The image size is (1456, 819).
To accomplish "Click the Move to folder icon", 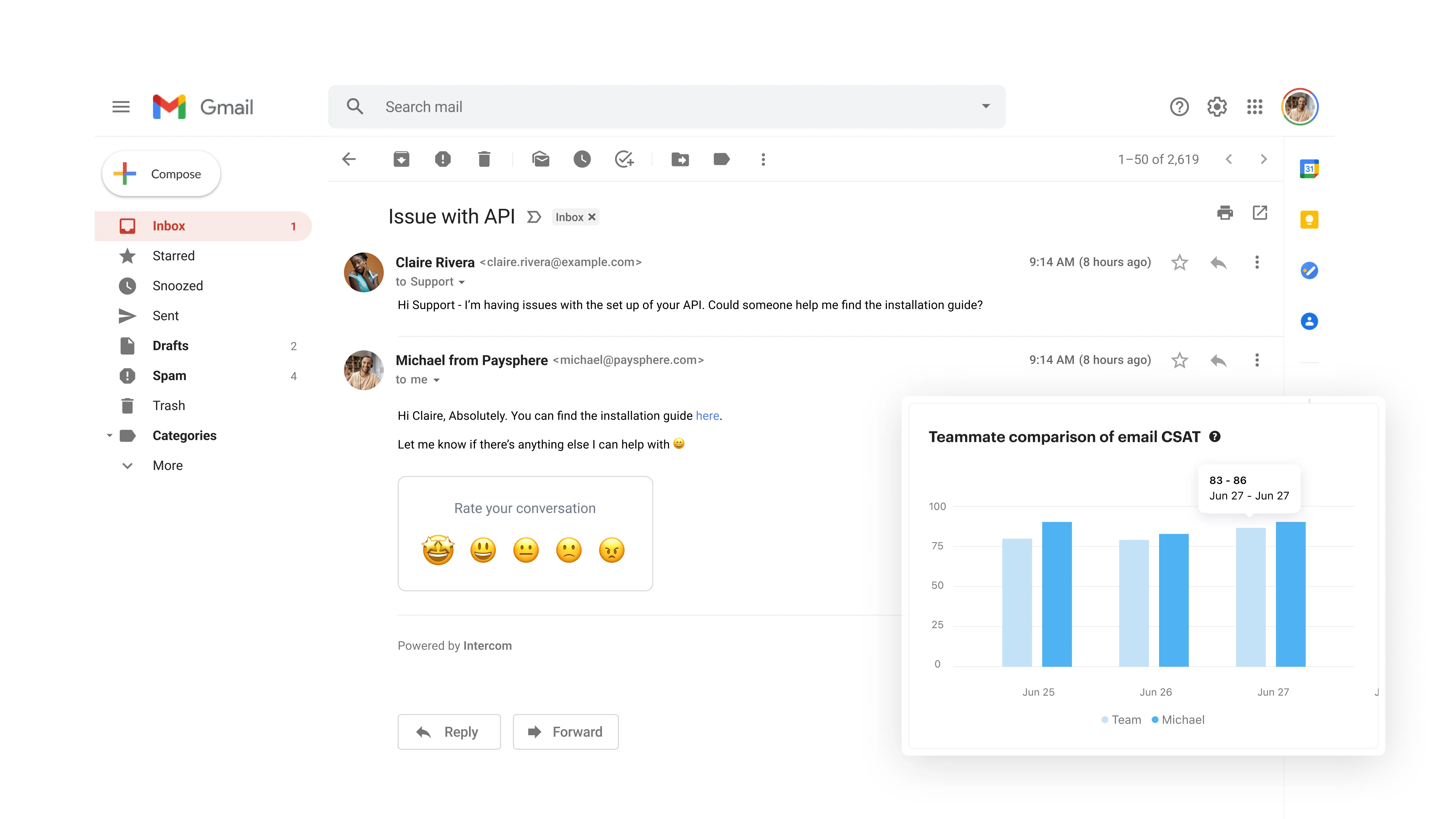I will [680, 159].
